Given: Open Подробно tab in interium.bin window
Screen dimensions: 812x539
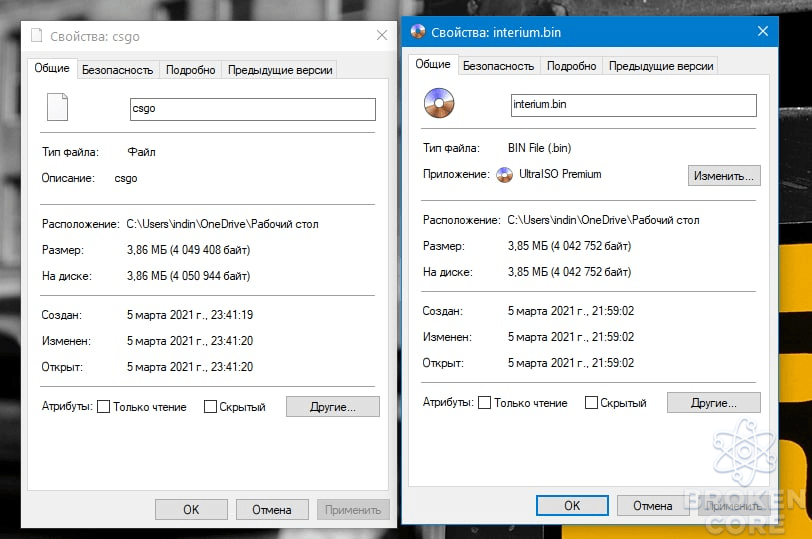Looking at the screenshot, I should (572, 66).
